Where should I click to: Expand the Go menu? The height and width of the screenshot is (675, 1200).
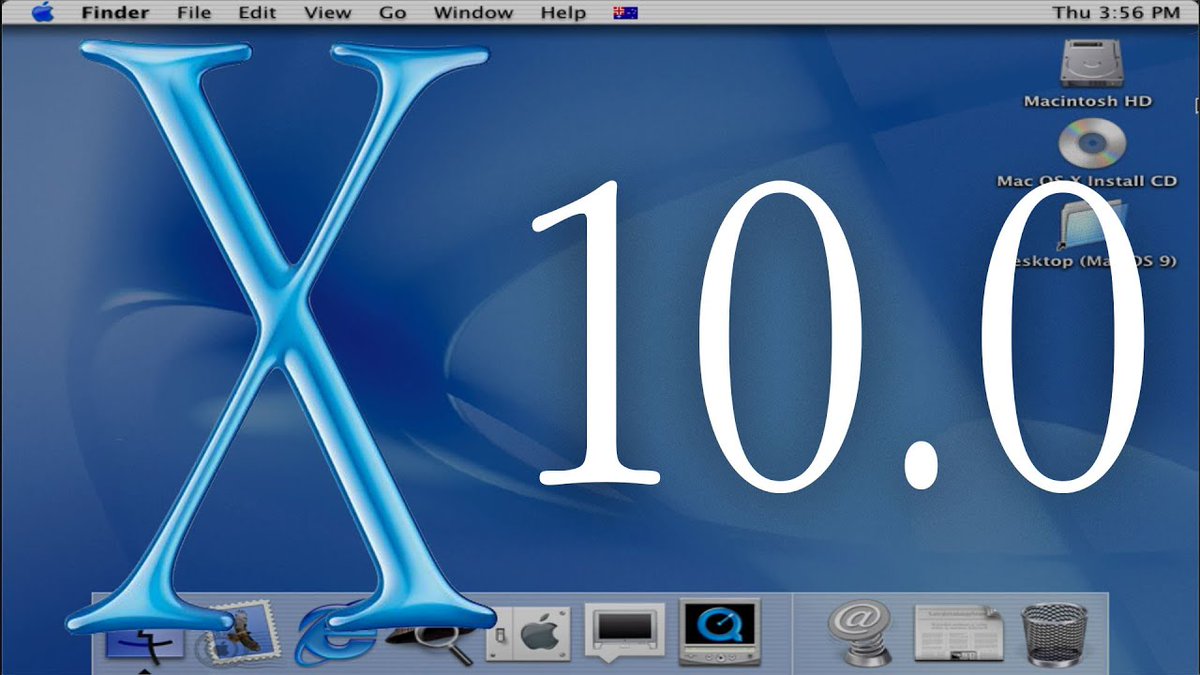click(x=392, y=12)
